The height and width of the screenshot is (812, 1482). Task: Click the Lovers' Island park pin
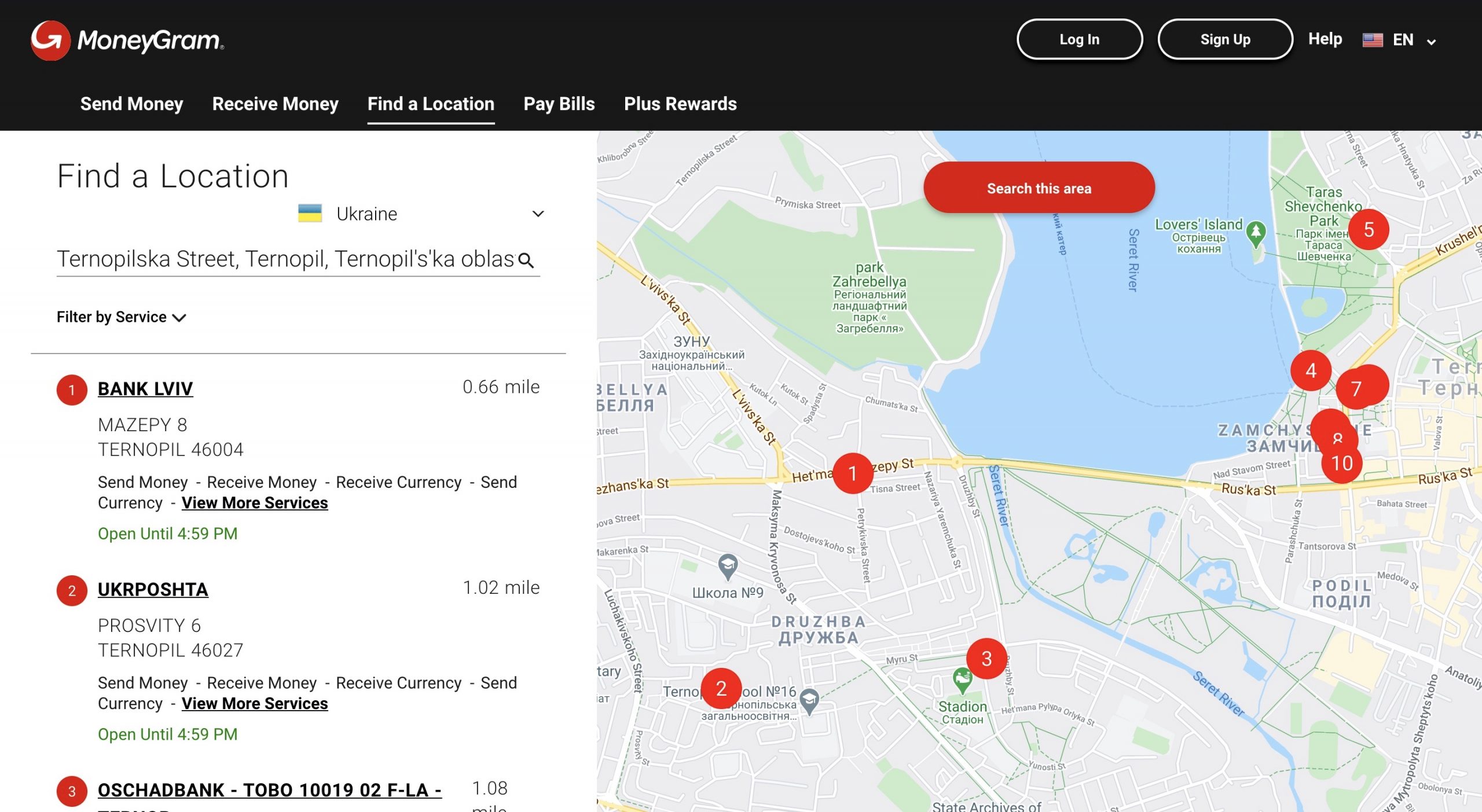[1256, 233]
